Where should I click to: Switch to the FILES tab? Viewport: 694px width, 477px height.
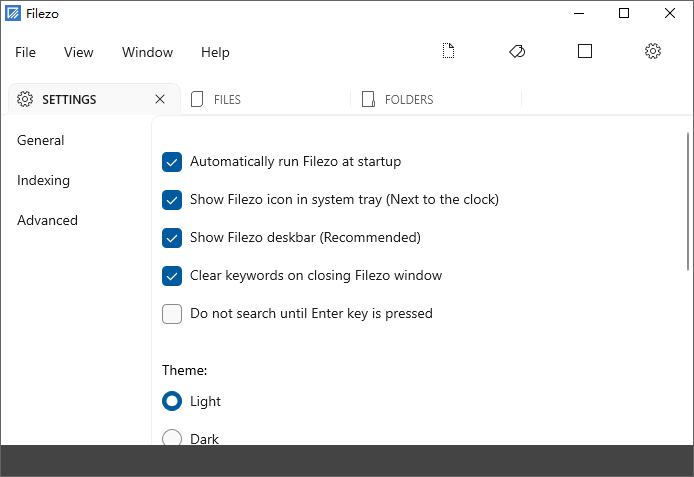point(265,99)
